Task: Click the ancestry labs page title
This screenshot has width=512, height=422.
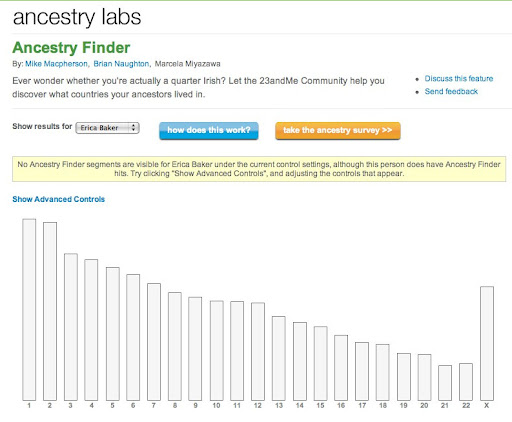Action: 77,17
